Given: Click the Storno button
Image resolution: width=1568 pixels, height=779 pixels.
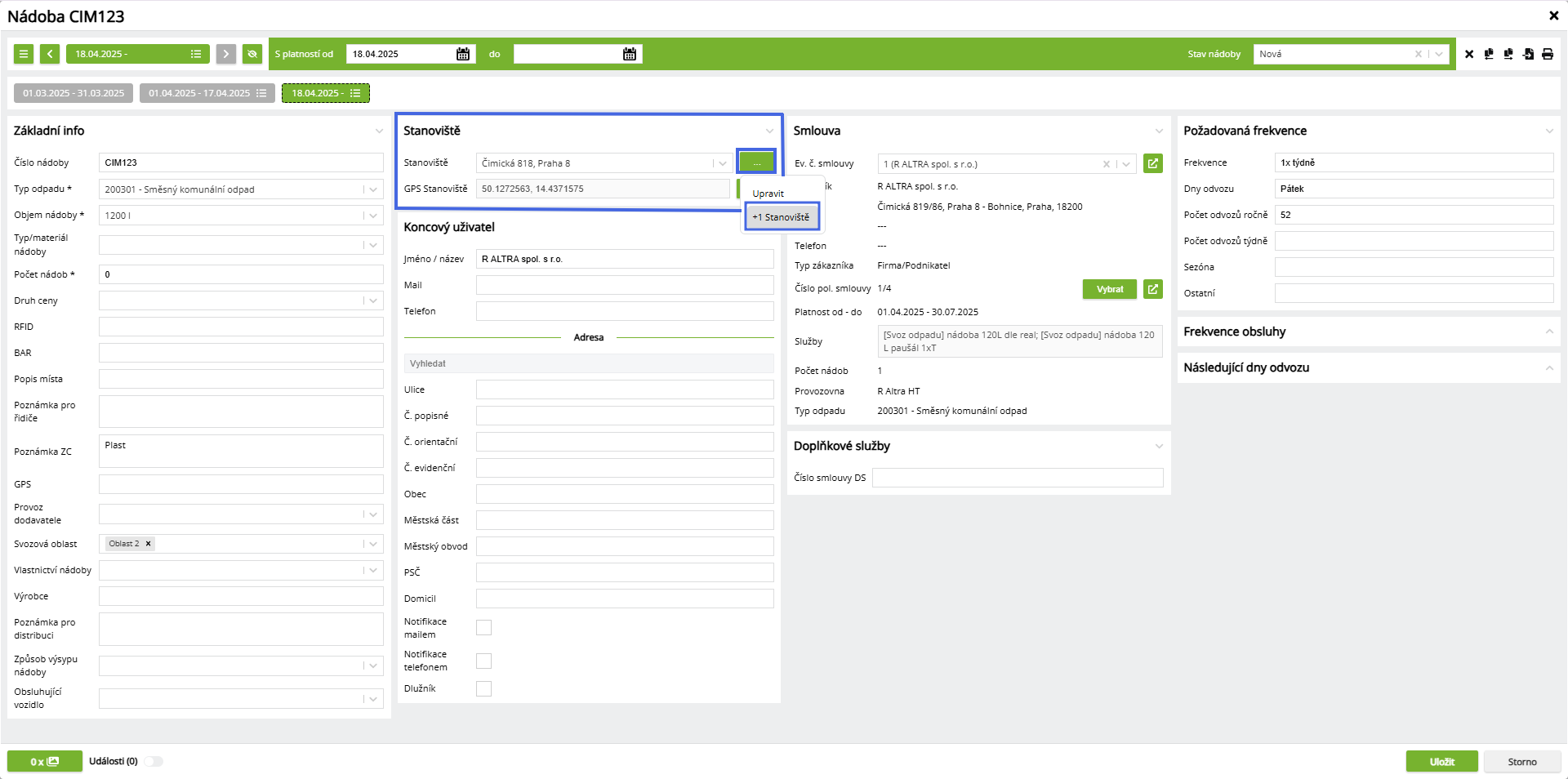Looking at the screenshot, I should pyautogui.click(x=1521, y=762).
